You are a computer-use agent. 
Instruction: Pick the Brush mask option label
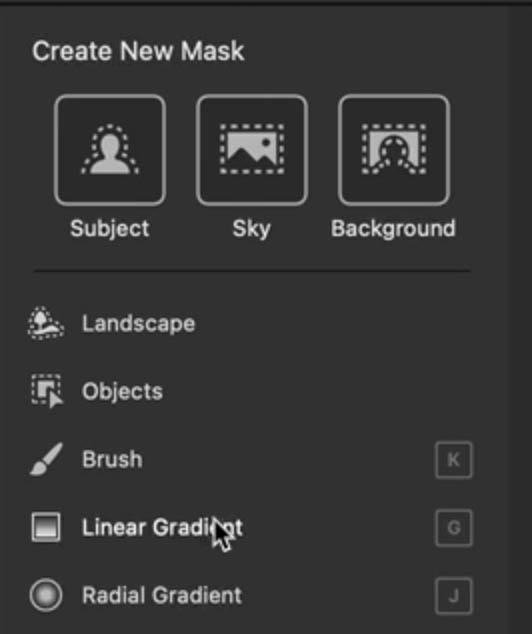tap(112, 459)
